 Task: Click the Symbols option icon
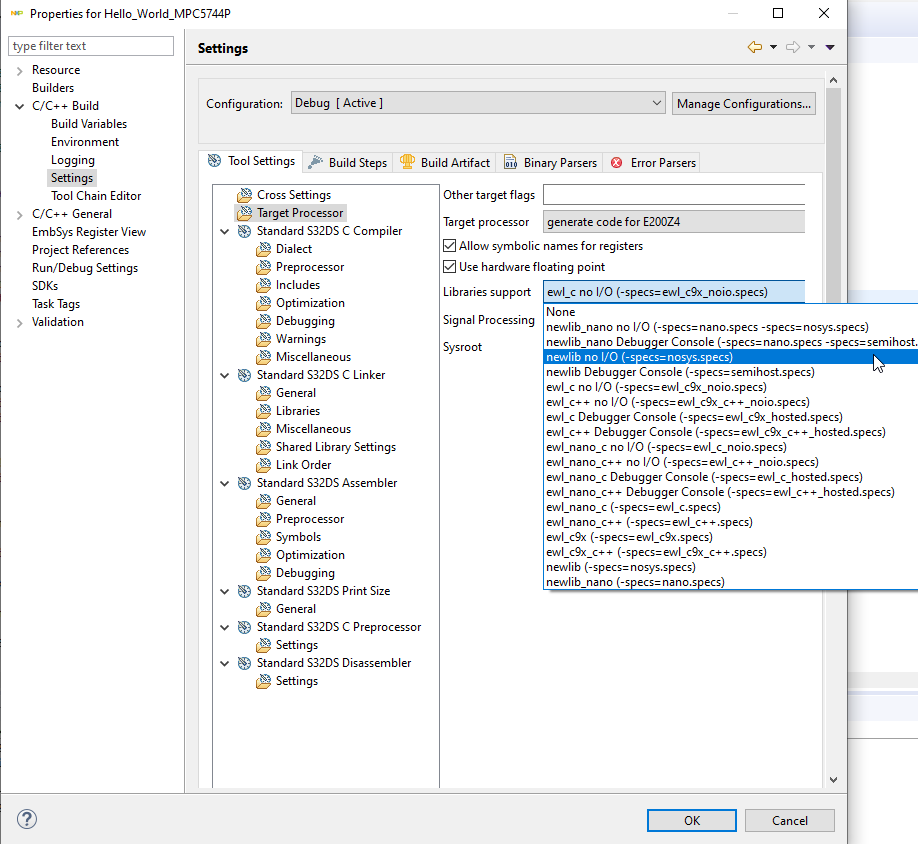coord(263,537)
